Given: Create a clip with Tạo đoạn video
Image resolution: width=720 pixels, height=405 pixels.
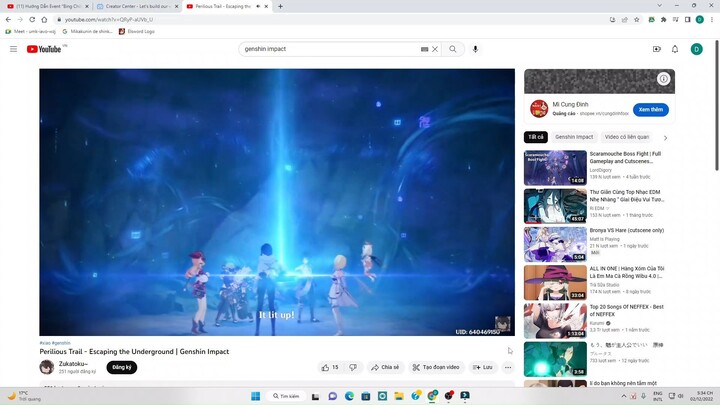Looking at the screenshot, I should click(x=436, y=367).
